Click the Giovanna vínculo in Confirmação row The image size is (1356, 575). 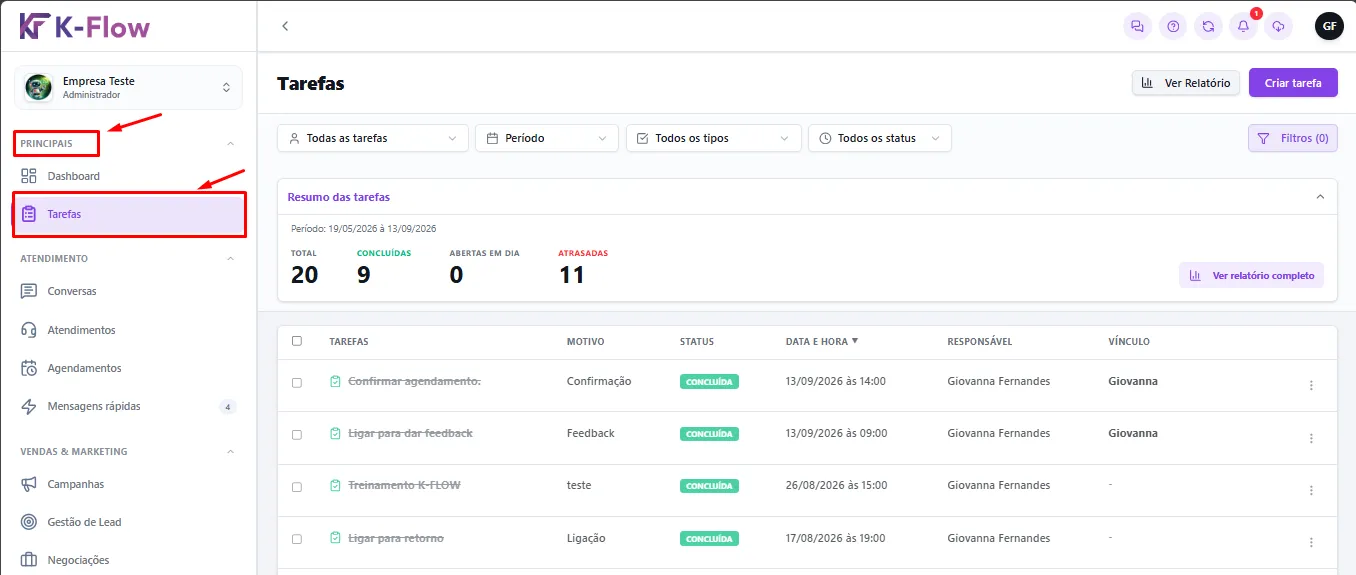[1133, 381]
